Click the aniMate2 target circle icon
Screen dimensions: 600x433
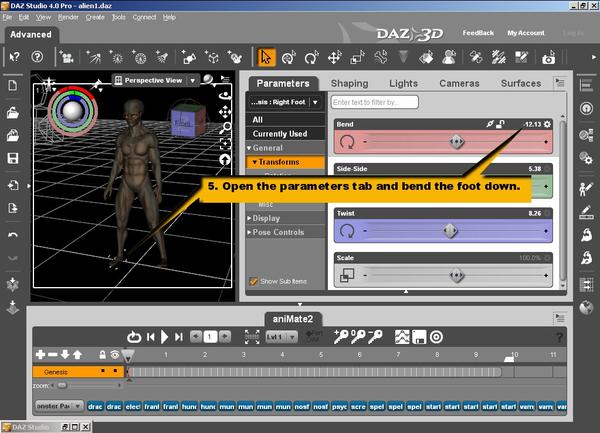(436, 337)
